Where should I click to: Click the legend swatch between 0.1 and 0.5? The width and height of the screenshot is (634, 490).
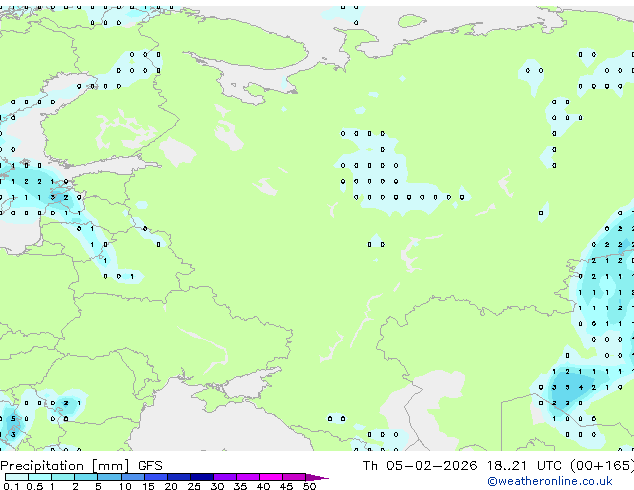17,477
